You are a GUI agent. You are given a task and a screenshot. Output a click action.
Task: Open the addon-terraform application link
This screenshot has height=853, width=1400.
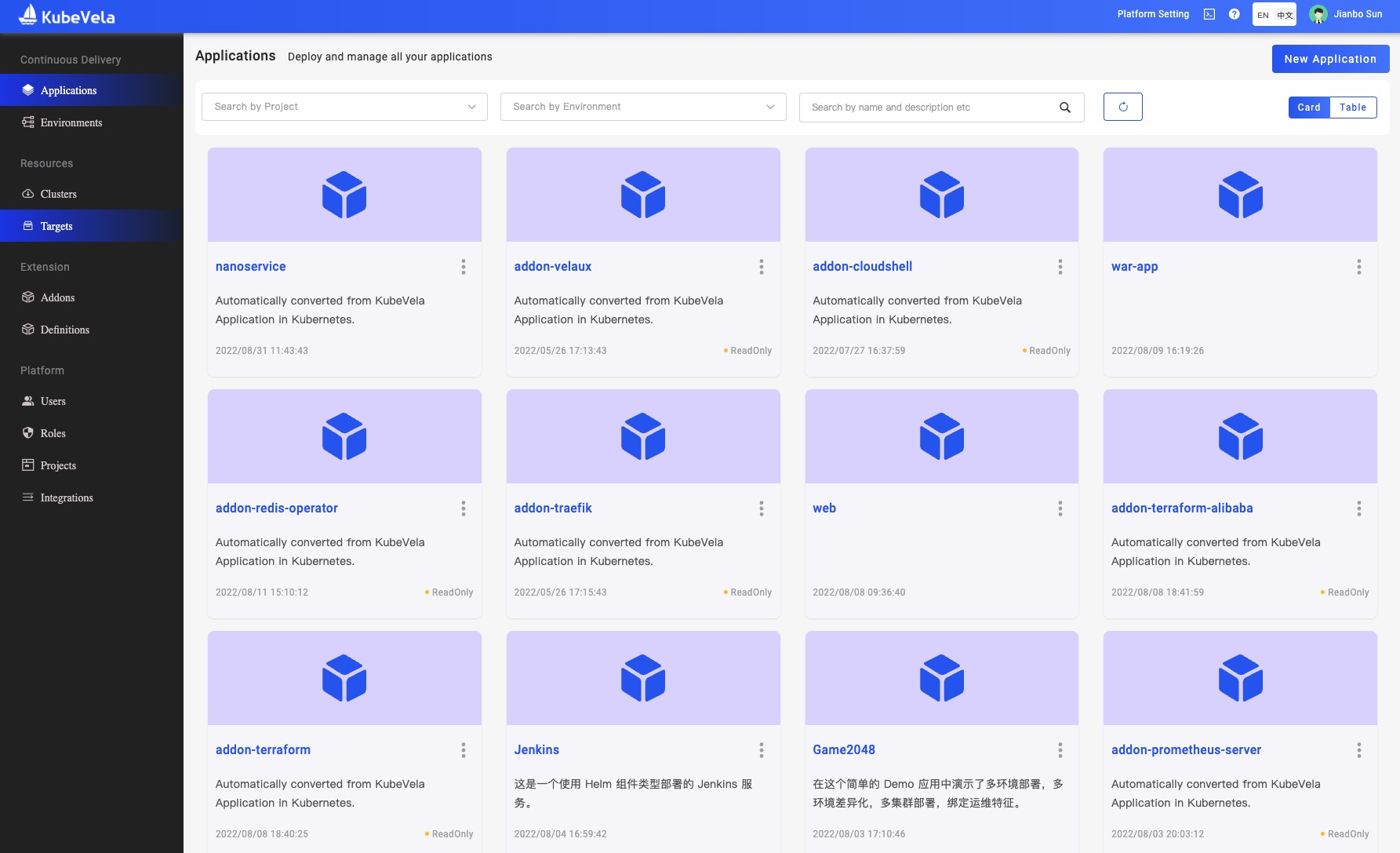[263, 750]
